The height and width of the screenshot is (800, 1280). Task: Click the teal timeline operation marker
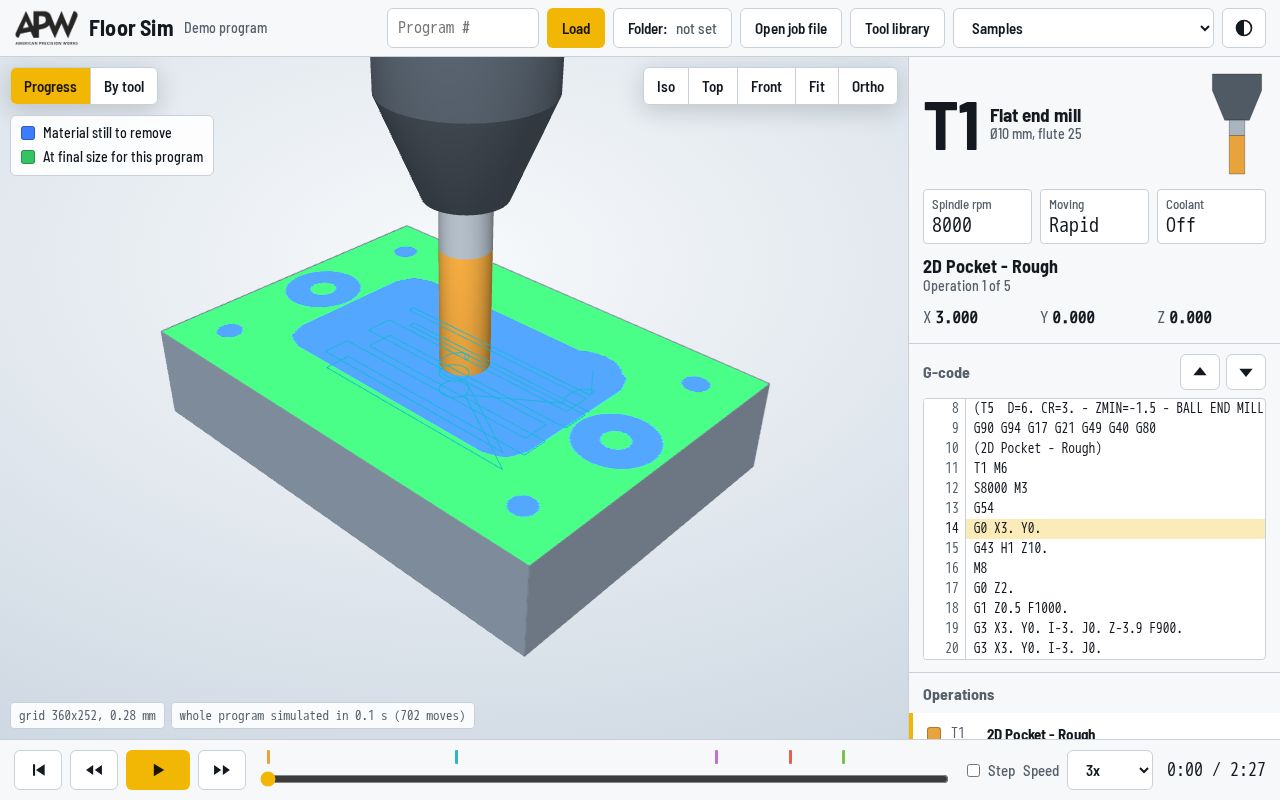point(456,757)
